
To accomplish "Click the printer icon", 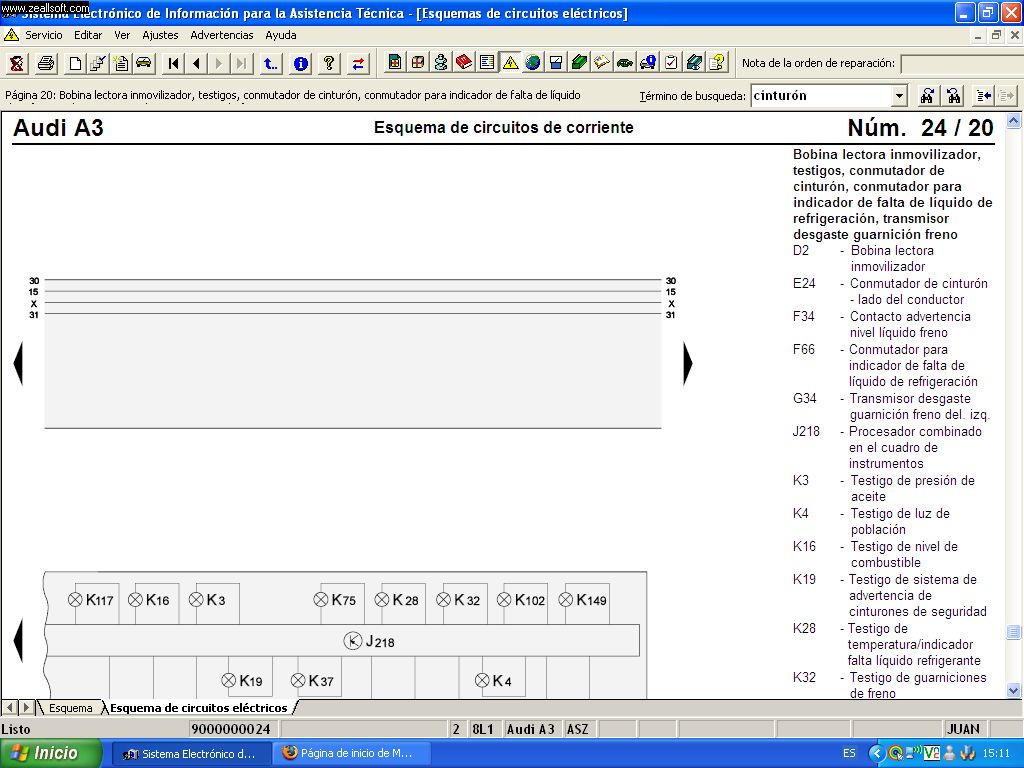I will tap(46, 63).
